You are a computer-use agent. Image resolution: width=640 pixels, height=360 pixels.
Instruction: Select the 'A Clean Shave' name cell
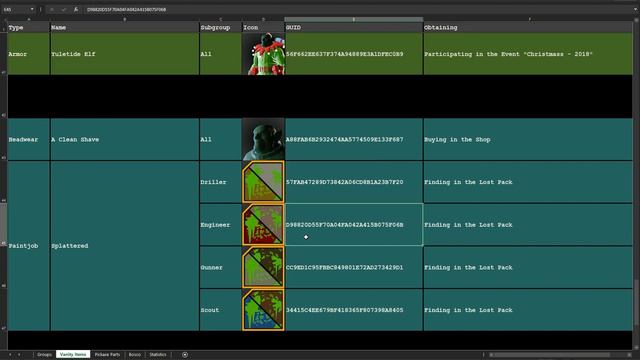(124, 139)
